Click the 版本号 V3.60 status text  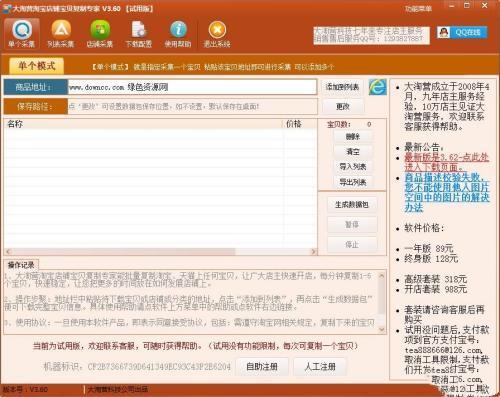click(25, 389)
